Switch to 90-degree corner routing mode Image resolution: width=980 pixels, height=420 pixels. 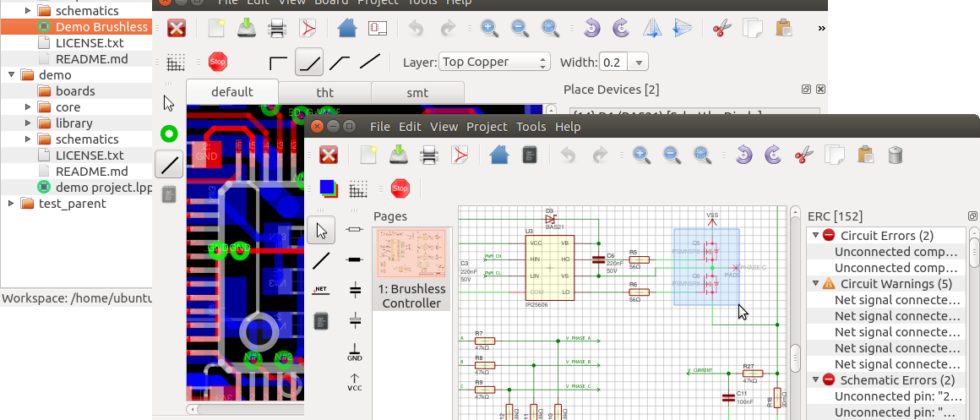[279, 62]
